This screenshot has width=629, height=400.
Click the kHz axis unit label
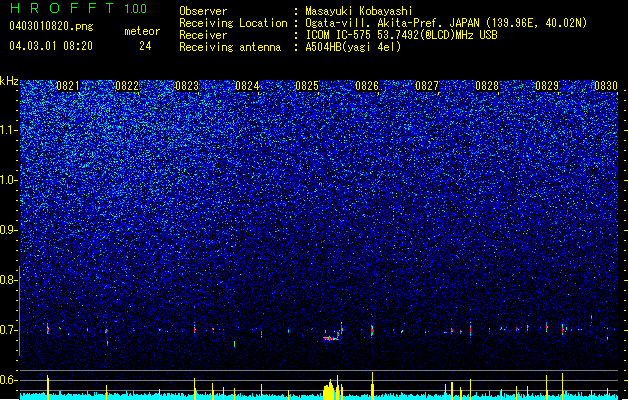[9, 81]
